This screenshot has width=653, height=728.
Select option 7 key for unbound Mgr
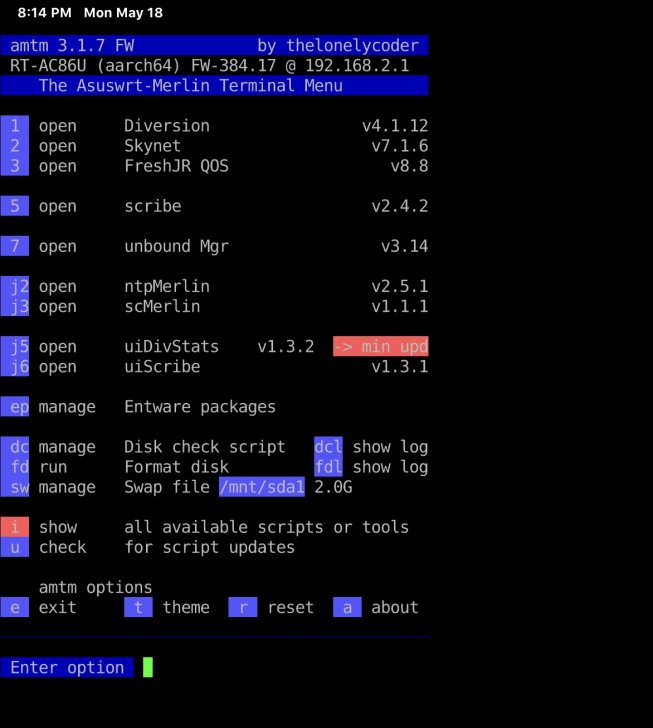coord(14,246)
